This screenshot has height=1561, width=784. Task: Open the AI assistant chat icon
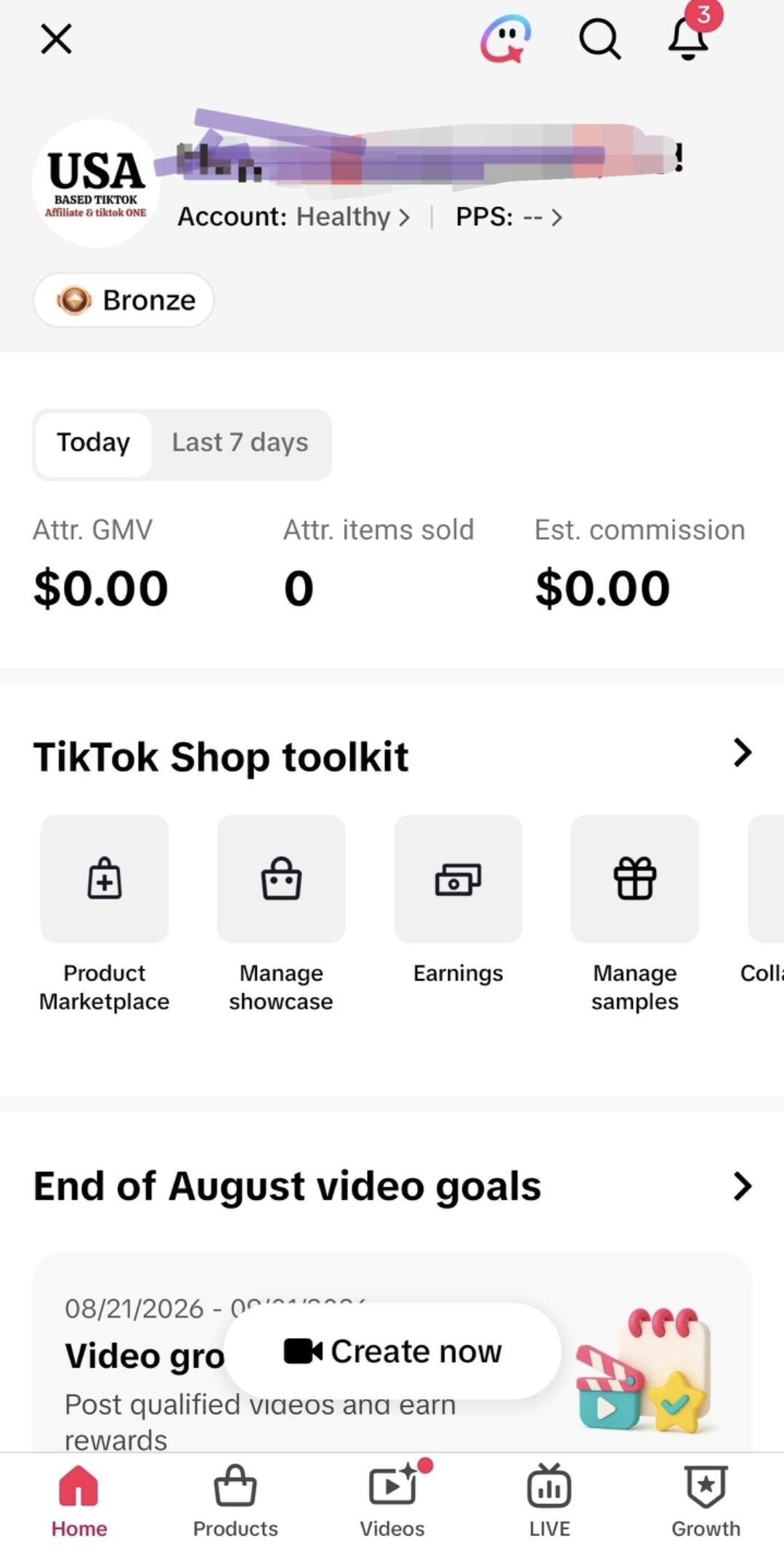(506, 39)
